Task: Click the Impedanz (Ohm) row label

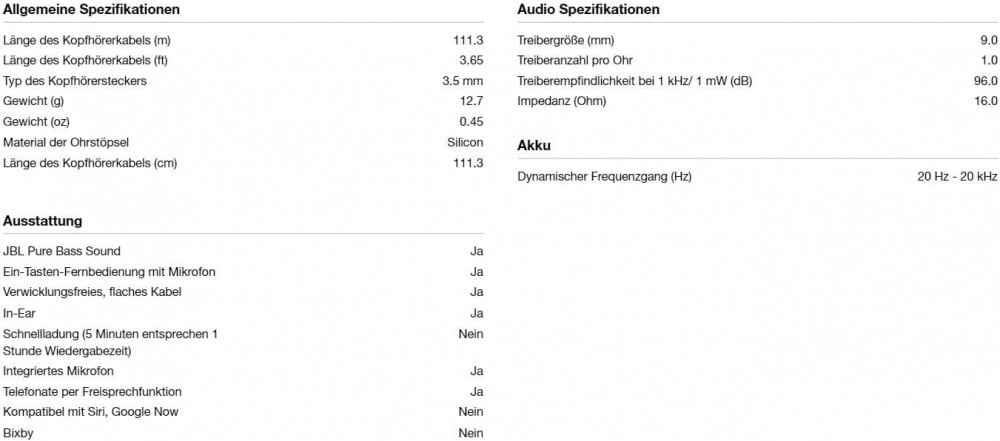Action: click(562, 101)
